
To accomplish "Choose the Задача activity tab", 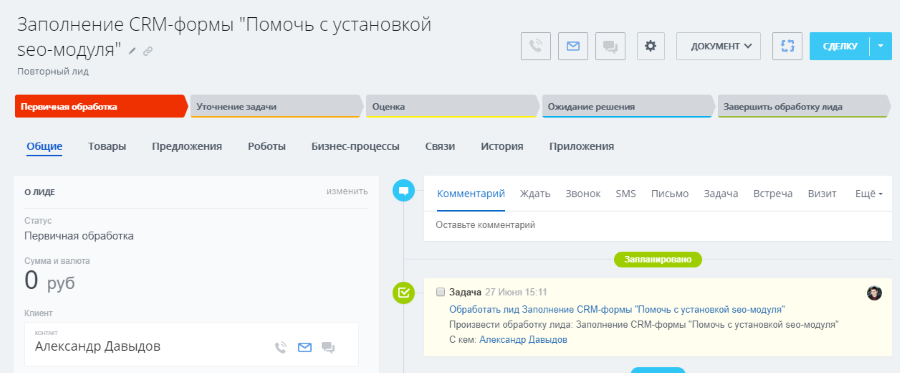I will 721,193.
